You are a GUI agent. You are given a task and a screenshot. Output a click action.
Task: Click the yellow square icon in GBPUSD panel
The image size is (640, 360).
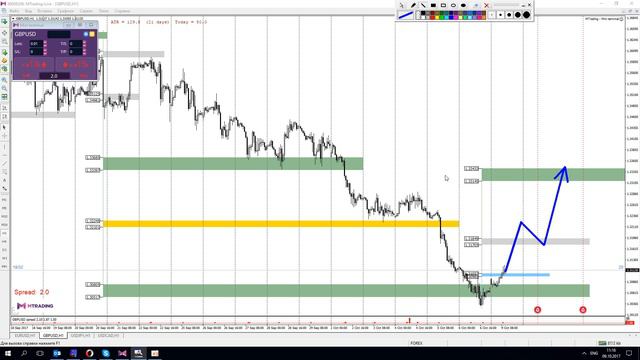click(x=92, y=34)
